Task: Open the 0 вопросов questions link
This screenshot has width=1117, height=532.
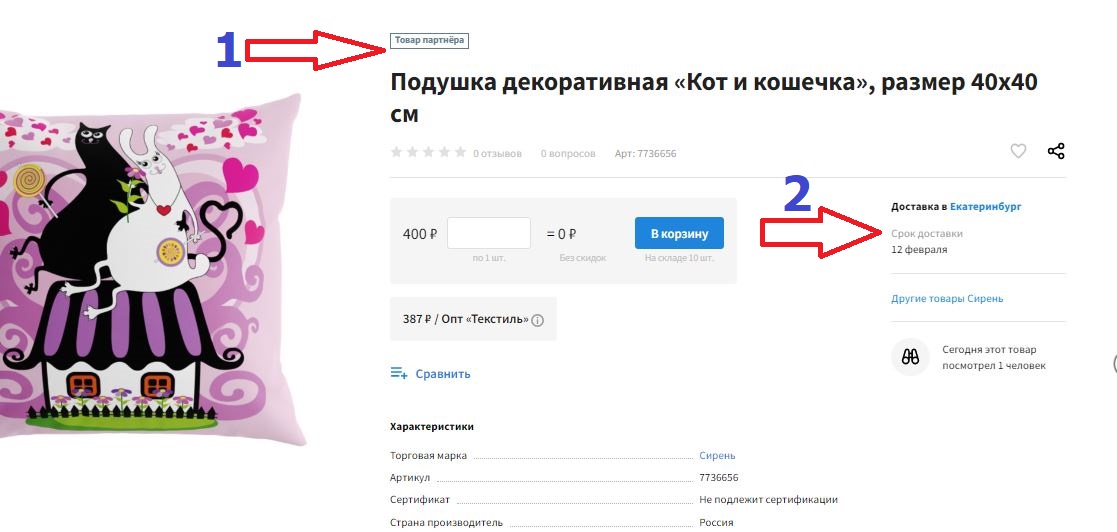Action: (568, 153)
